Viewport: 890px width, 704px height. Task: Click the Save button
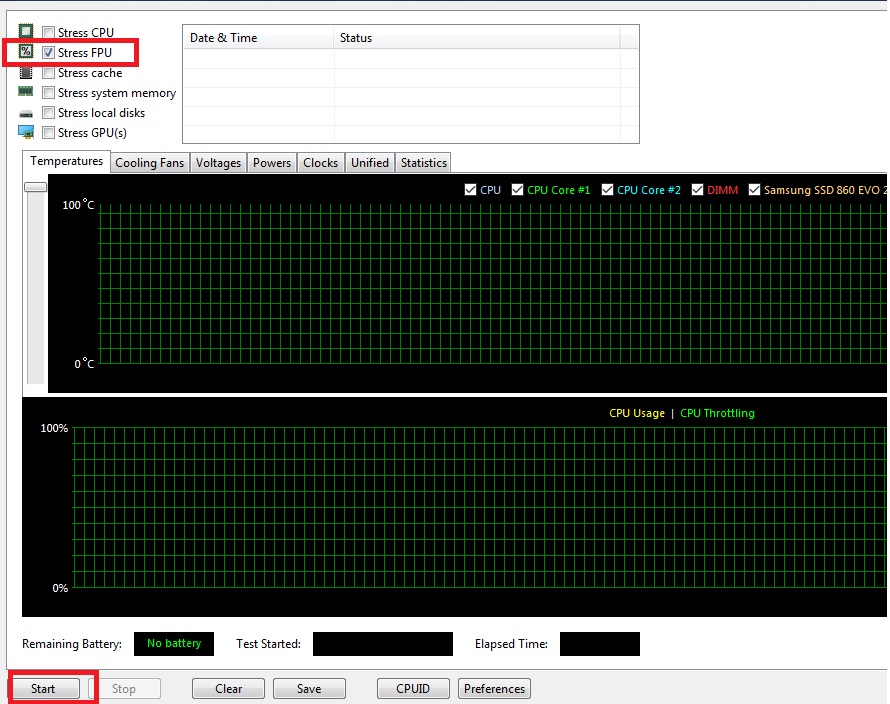309,689
